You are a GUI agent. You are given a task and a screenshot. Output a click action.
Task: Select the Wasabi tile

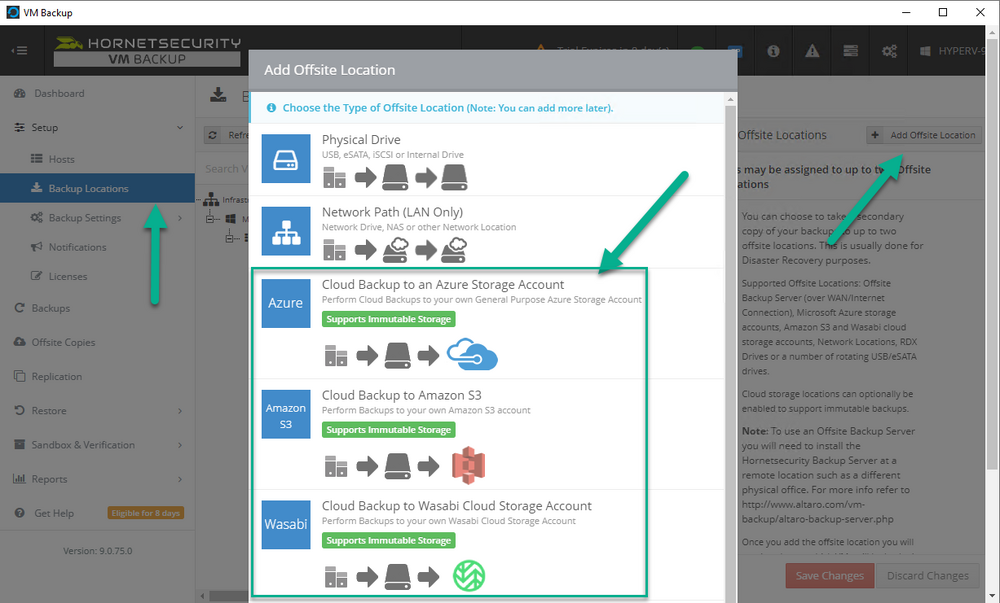pyautogui.click(x=286, y=525)
